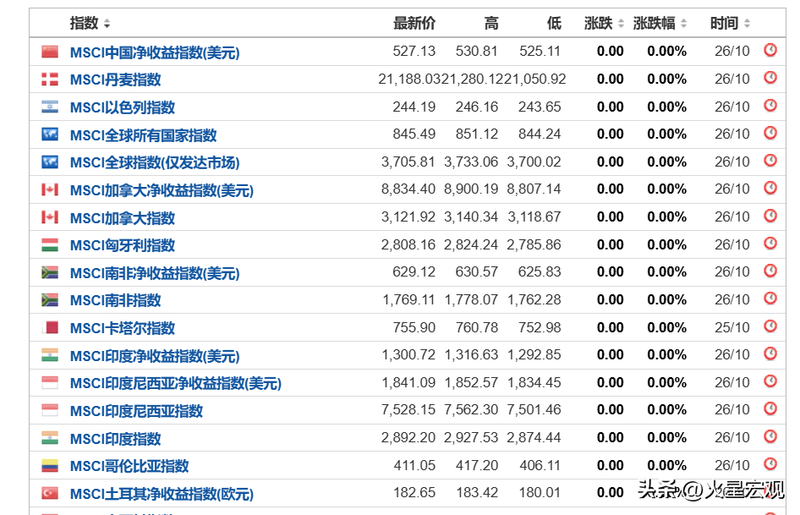
Task: Click the Israel flag icon beside MSCI以色列指数
Action: [x=49, y=107]
